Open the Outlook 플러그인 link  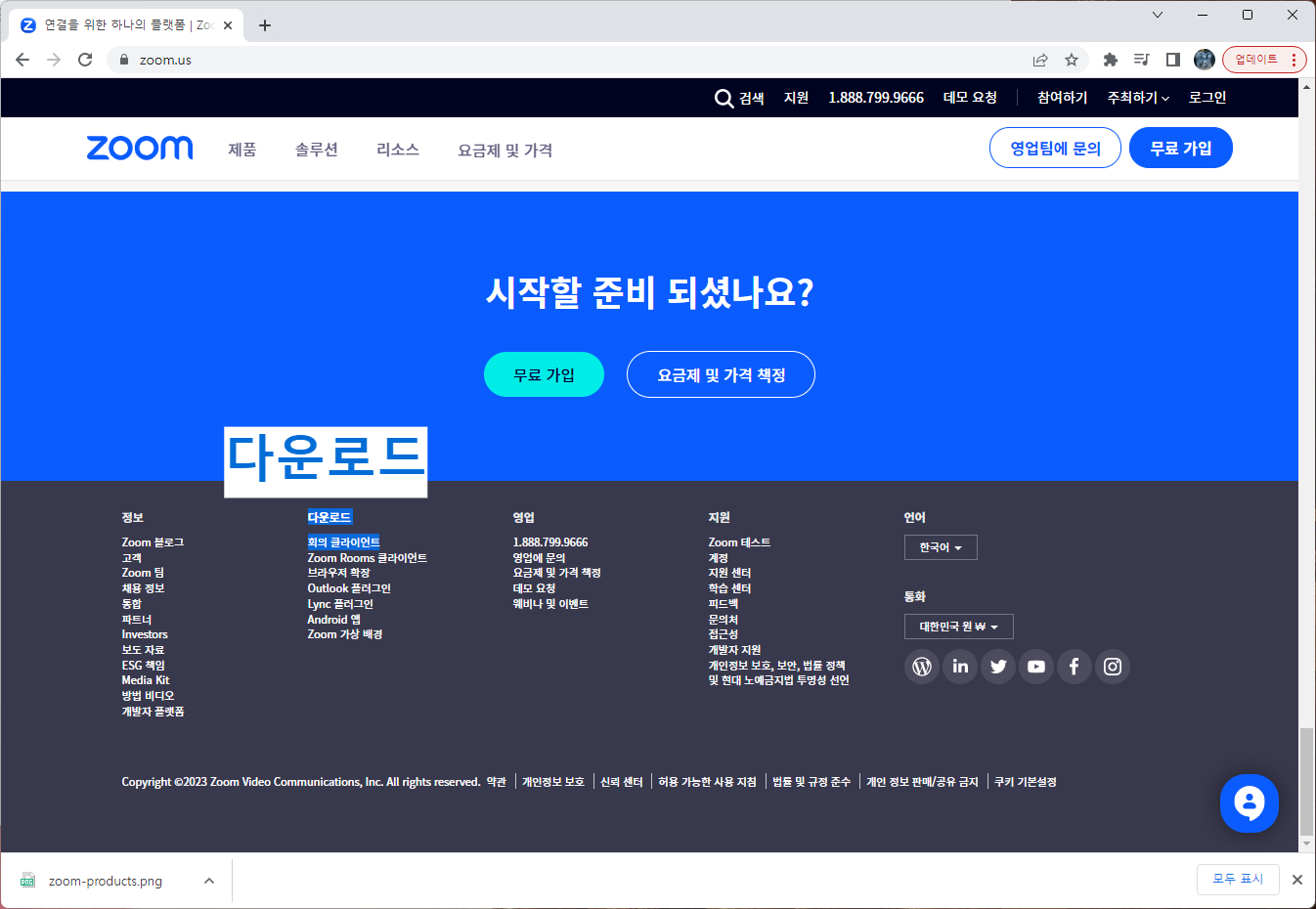point(349,588)
